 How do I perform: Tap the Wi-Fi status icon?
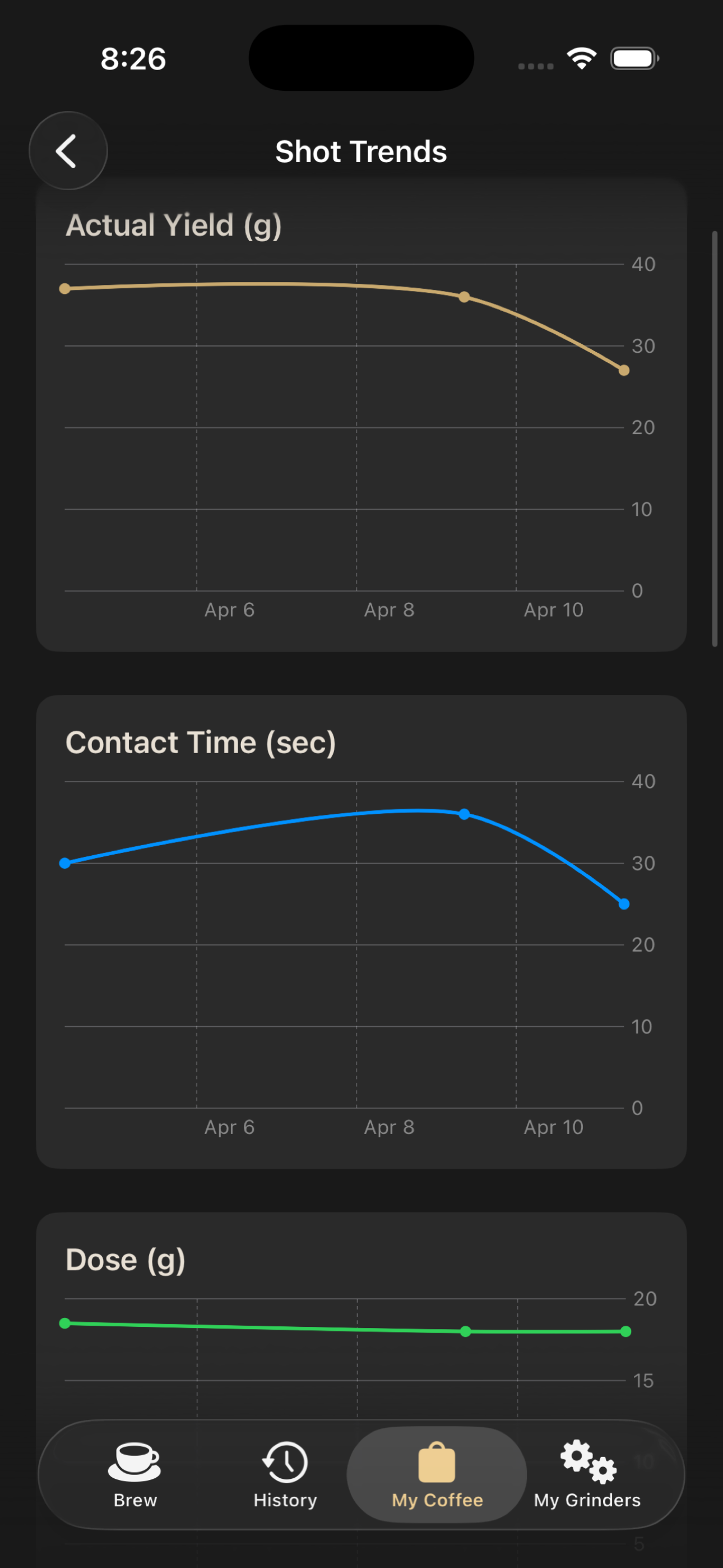pyautogui.click(x=581, y=58)
